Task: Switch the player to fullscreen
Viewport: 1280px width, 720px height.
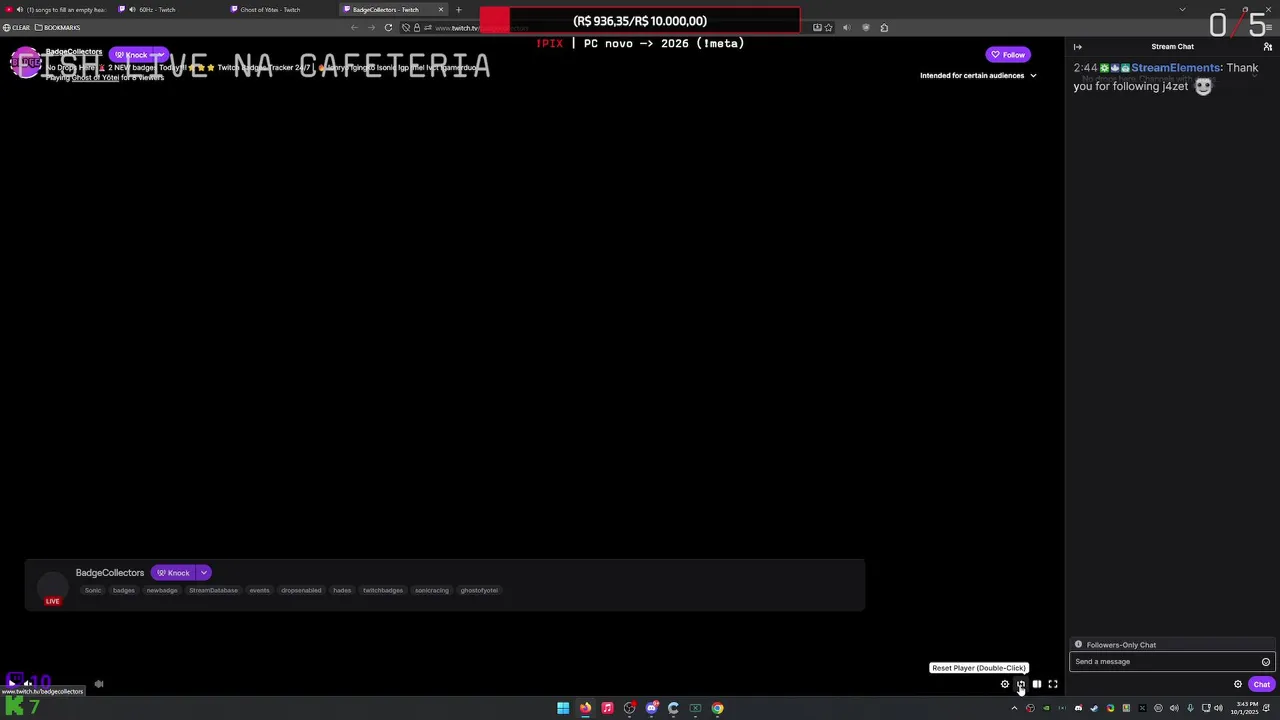Action: coord(1053,684)
